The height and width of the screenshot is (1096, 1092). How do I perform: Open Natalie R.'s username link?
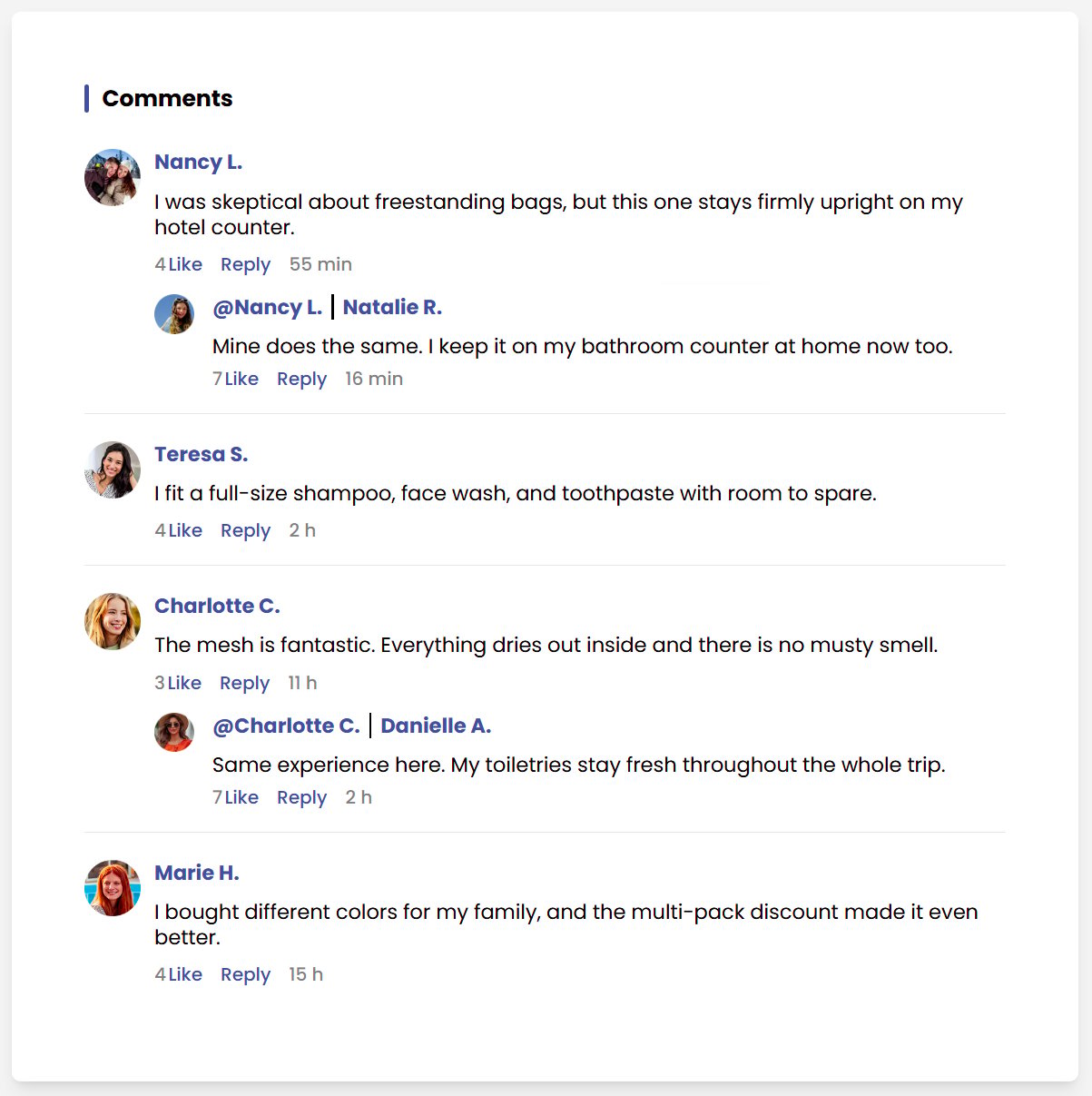point(392,307)
